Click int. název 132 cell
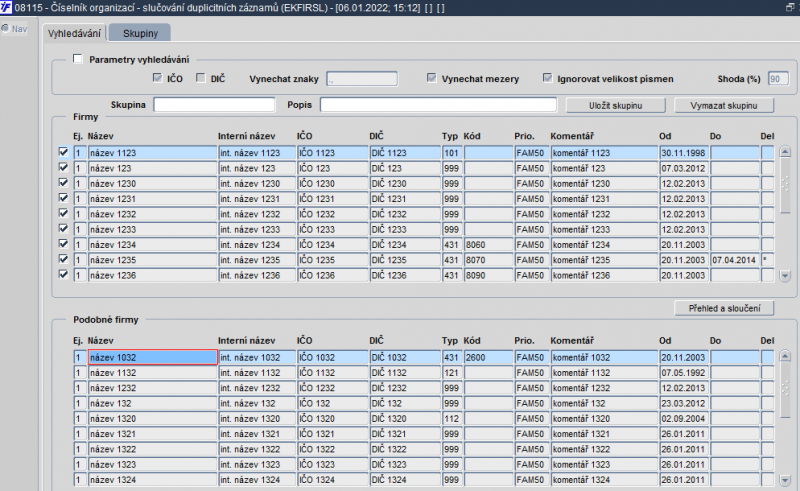Screen dimensions: 800x491 [x=257, y=403]
